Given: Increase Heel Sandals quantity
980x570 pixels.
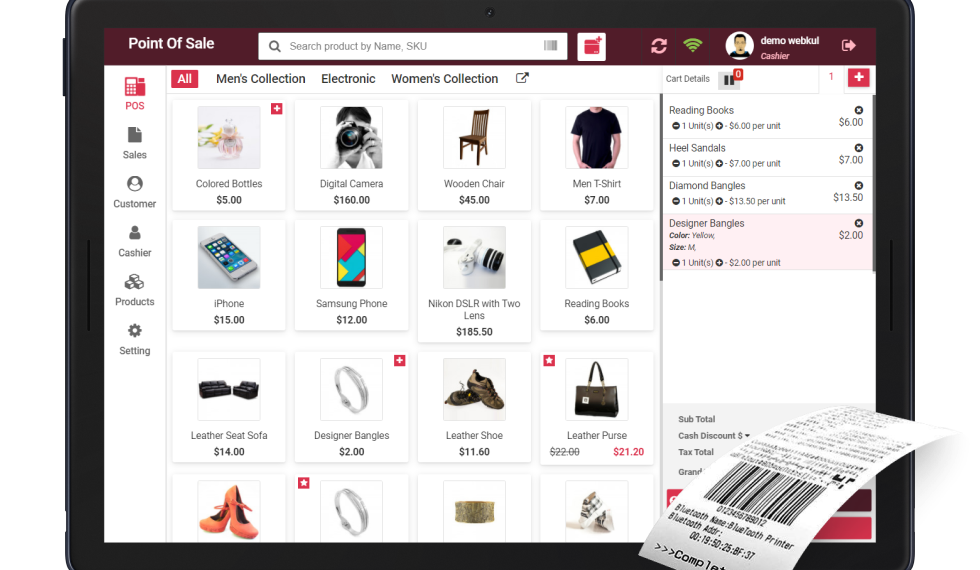Looking at the screenshot, I should (719, 164).
